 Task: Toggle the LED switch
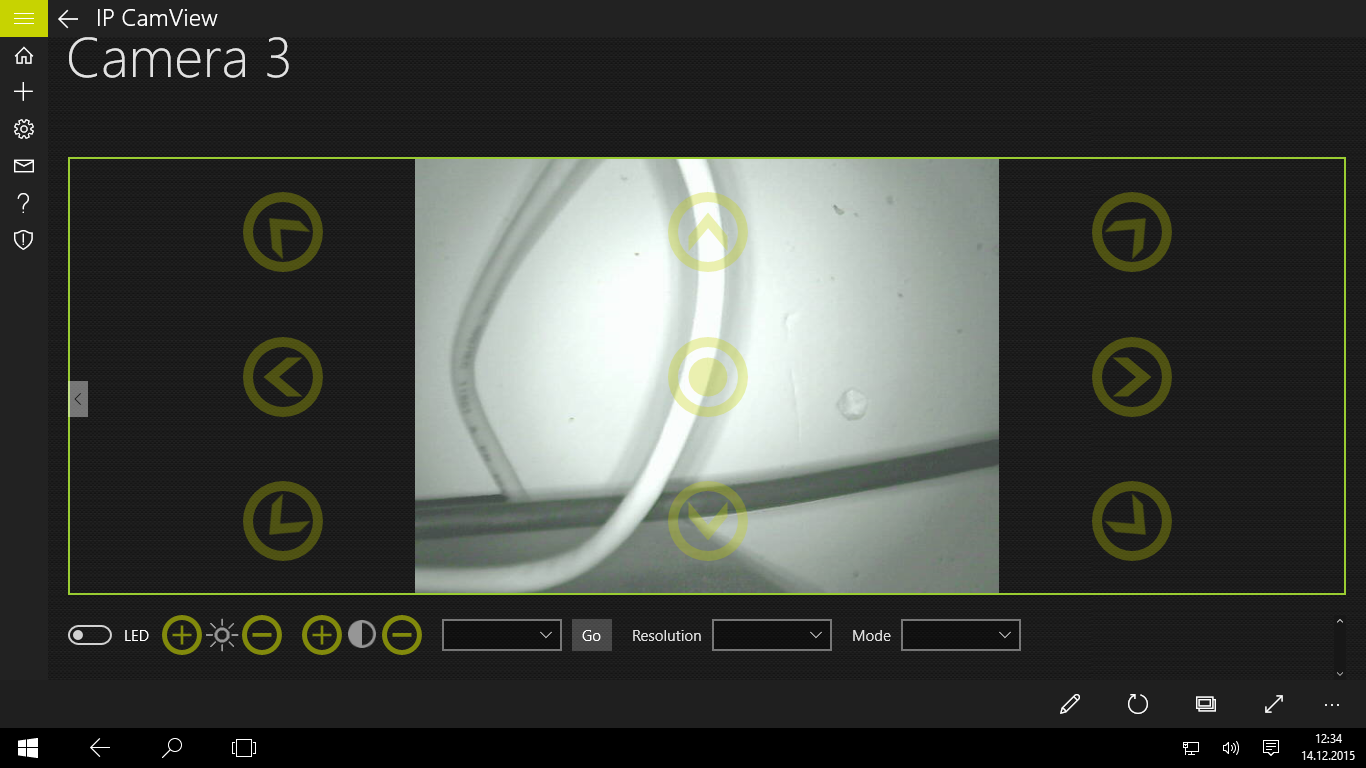click(x=90, y=635)
